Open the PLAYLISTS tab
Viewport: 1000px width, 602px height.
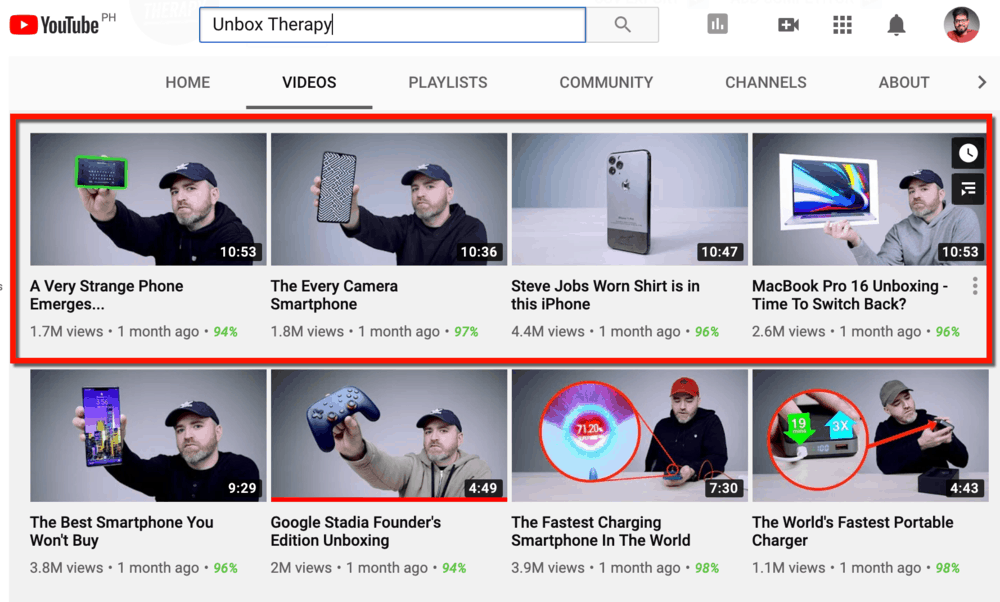448,82
